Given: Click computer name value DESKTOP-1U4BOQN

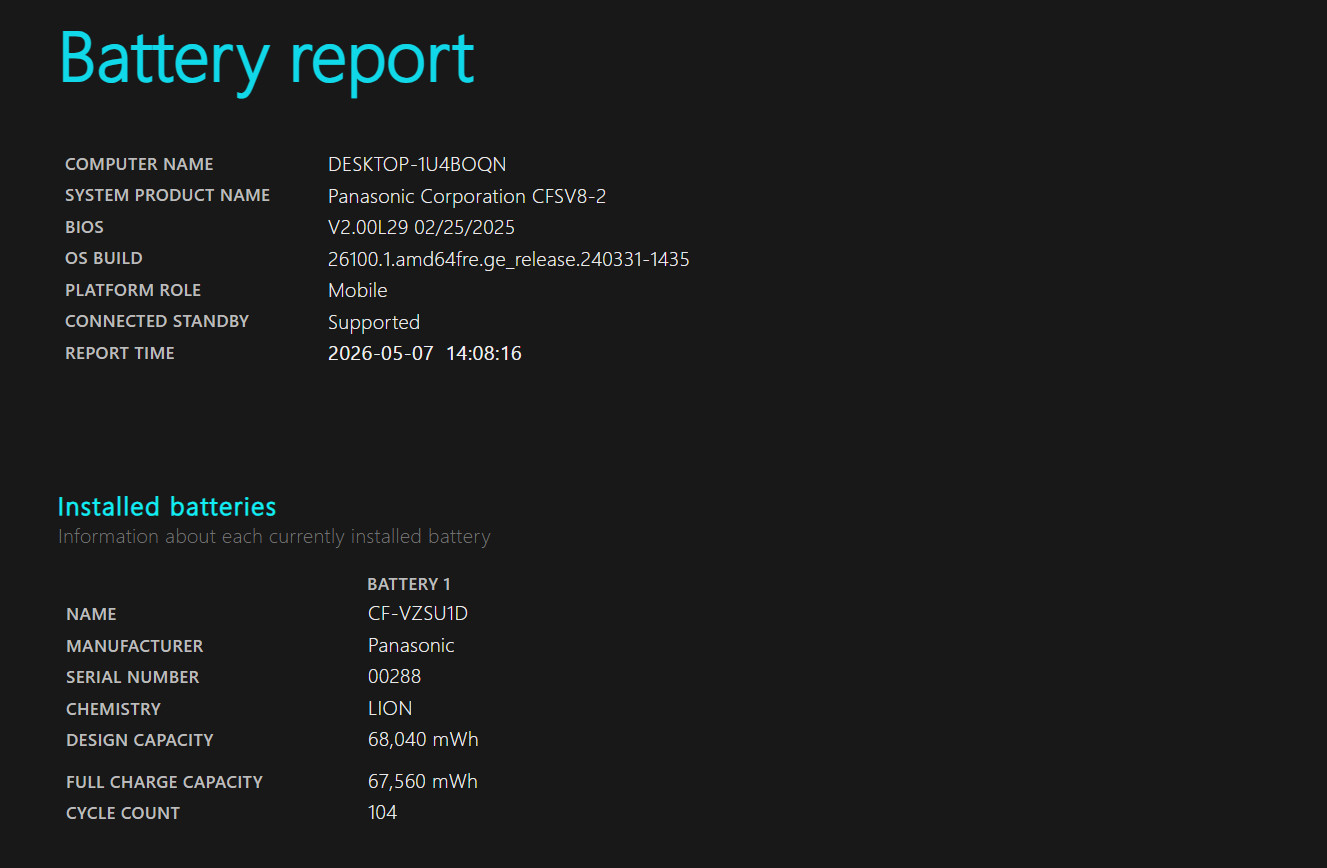Looking at the screenshot, I should point(417,164).
